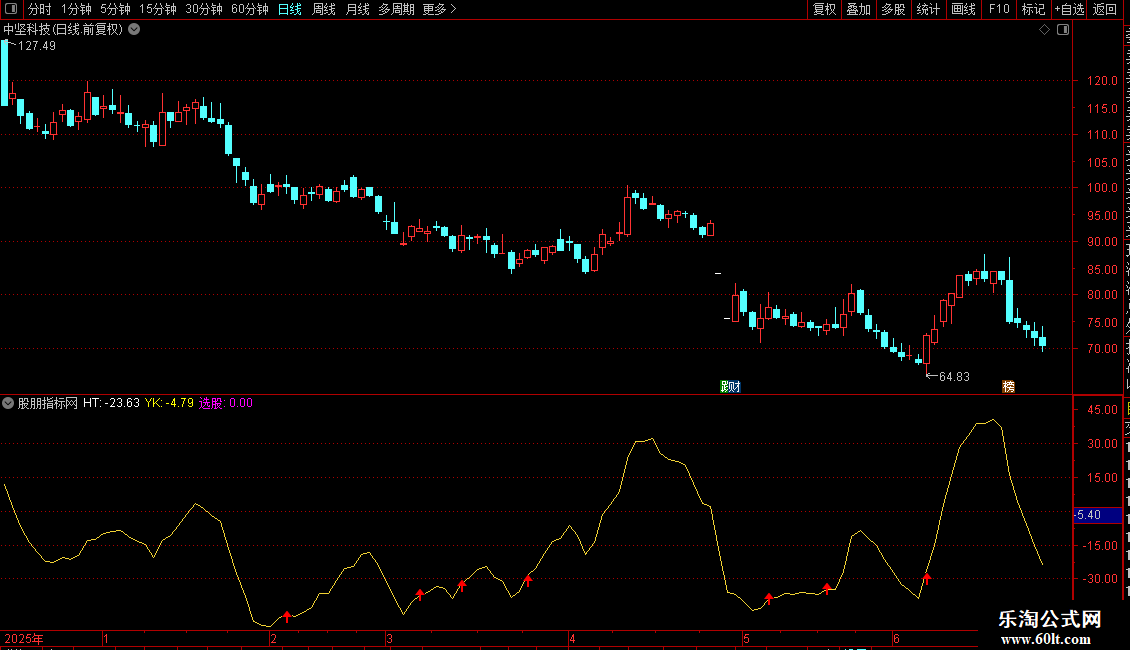Switch to 月线 monthly chart
Screen dimensions: 1130x650
click(357, 9)
